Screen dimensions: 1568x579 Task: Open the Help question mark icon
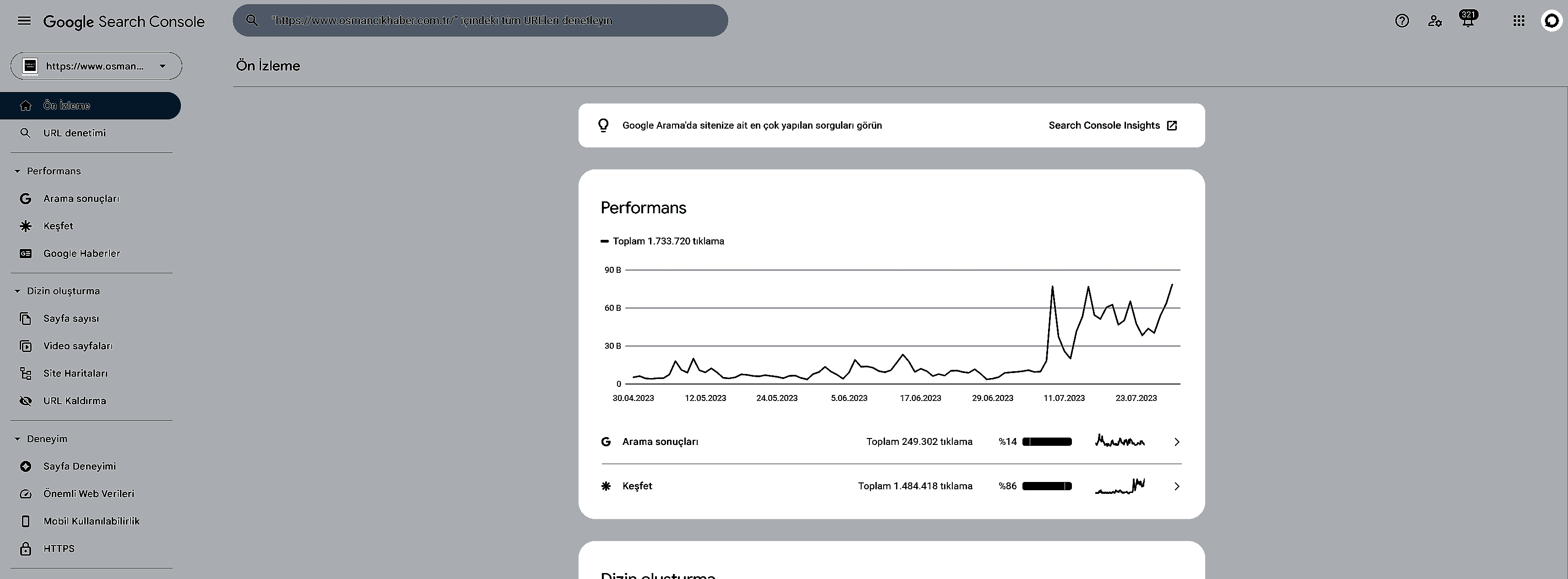click(1402, 21)
